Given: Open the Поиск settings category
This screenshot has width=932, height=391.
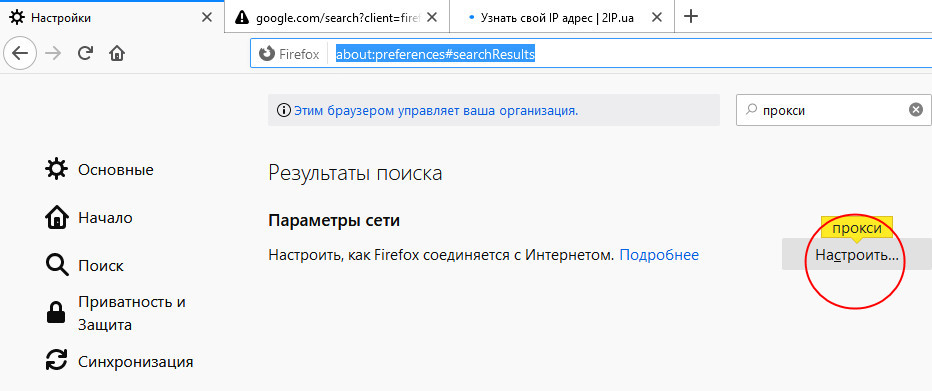Looking at the screenshot, I should (85, 265).
